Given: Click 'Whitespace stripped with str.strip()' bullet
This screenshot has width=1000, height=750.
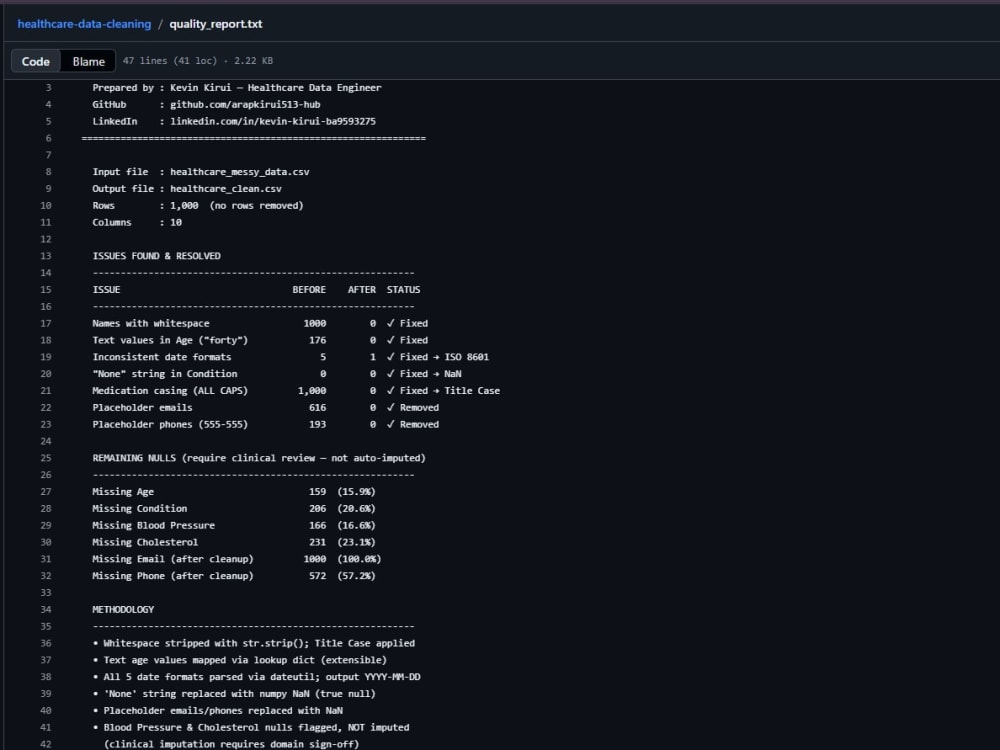Looking at the screenshot, I should click(x=254, y=643).
